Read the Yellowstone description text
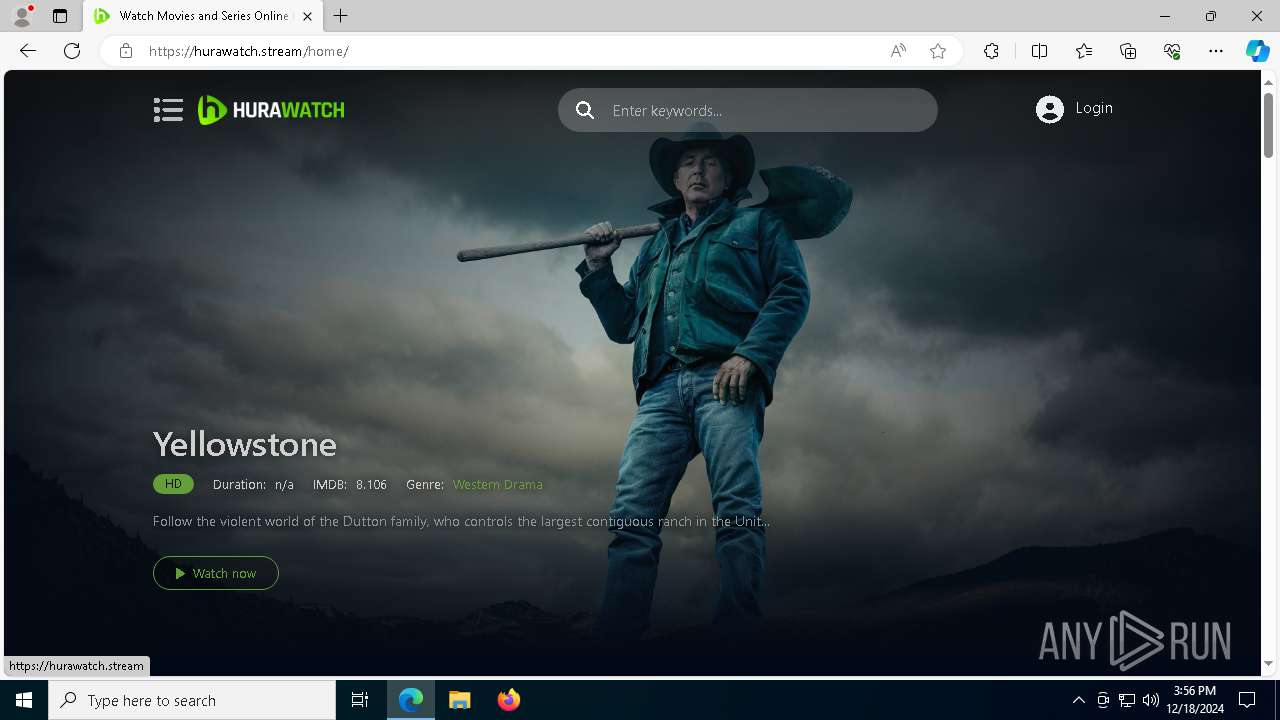 tap(461, 521)
